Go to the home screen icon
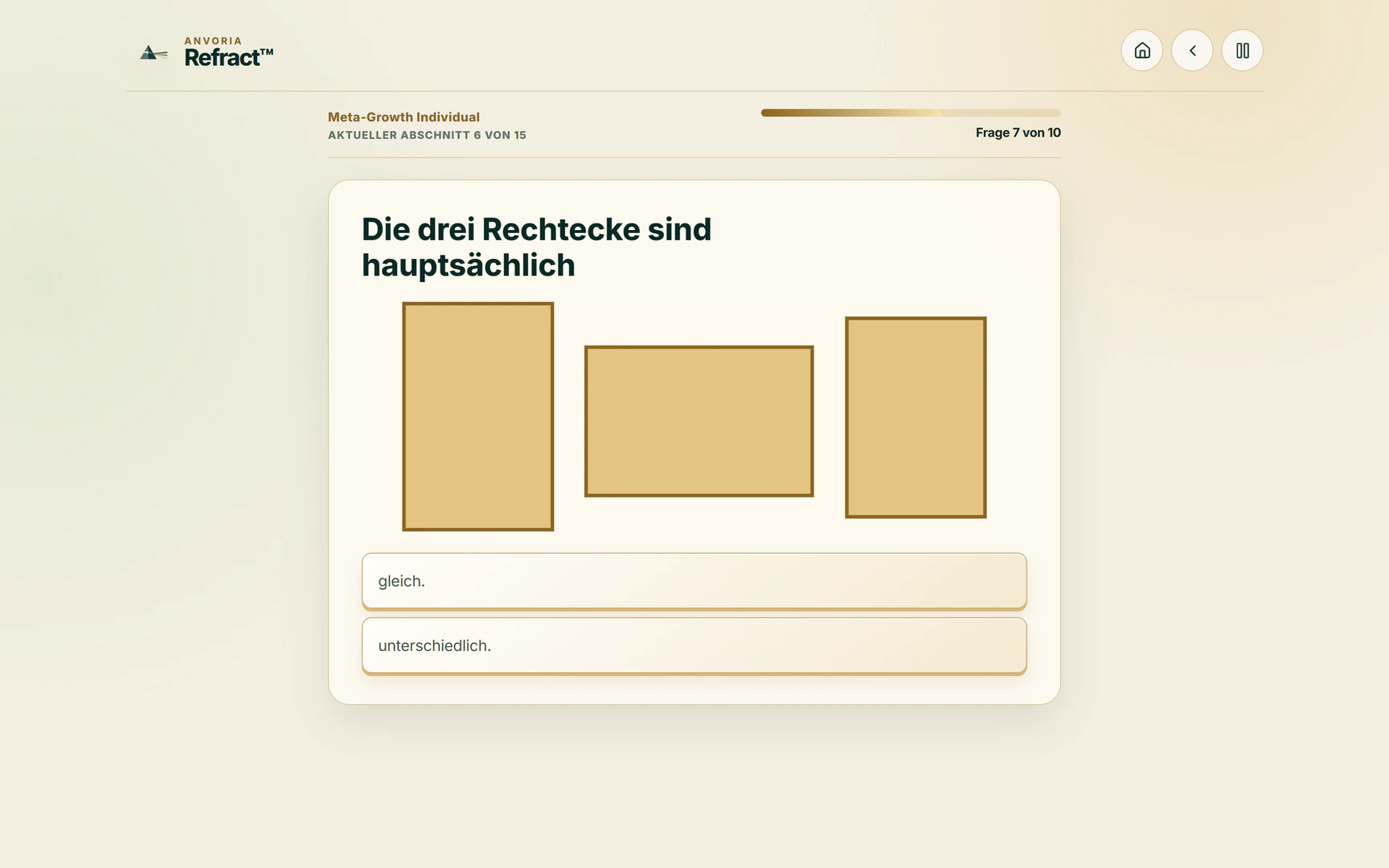The height and width of the screenshot is (868, 1389). [x=1141, y=51]
